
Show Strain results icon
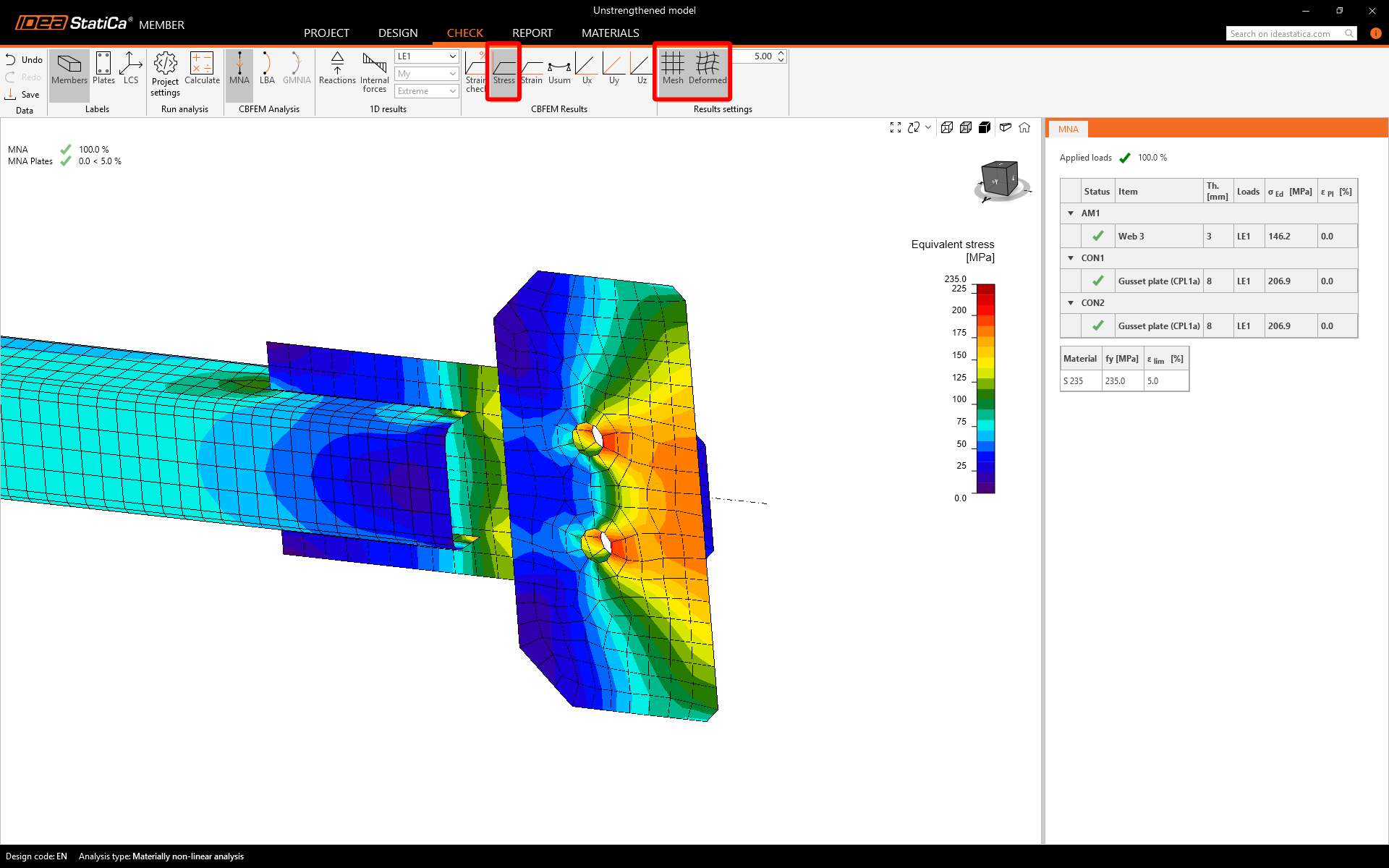pos(532,70)
